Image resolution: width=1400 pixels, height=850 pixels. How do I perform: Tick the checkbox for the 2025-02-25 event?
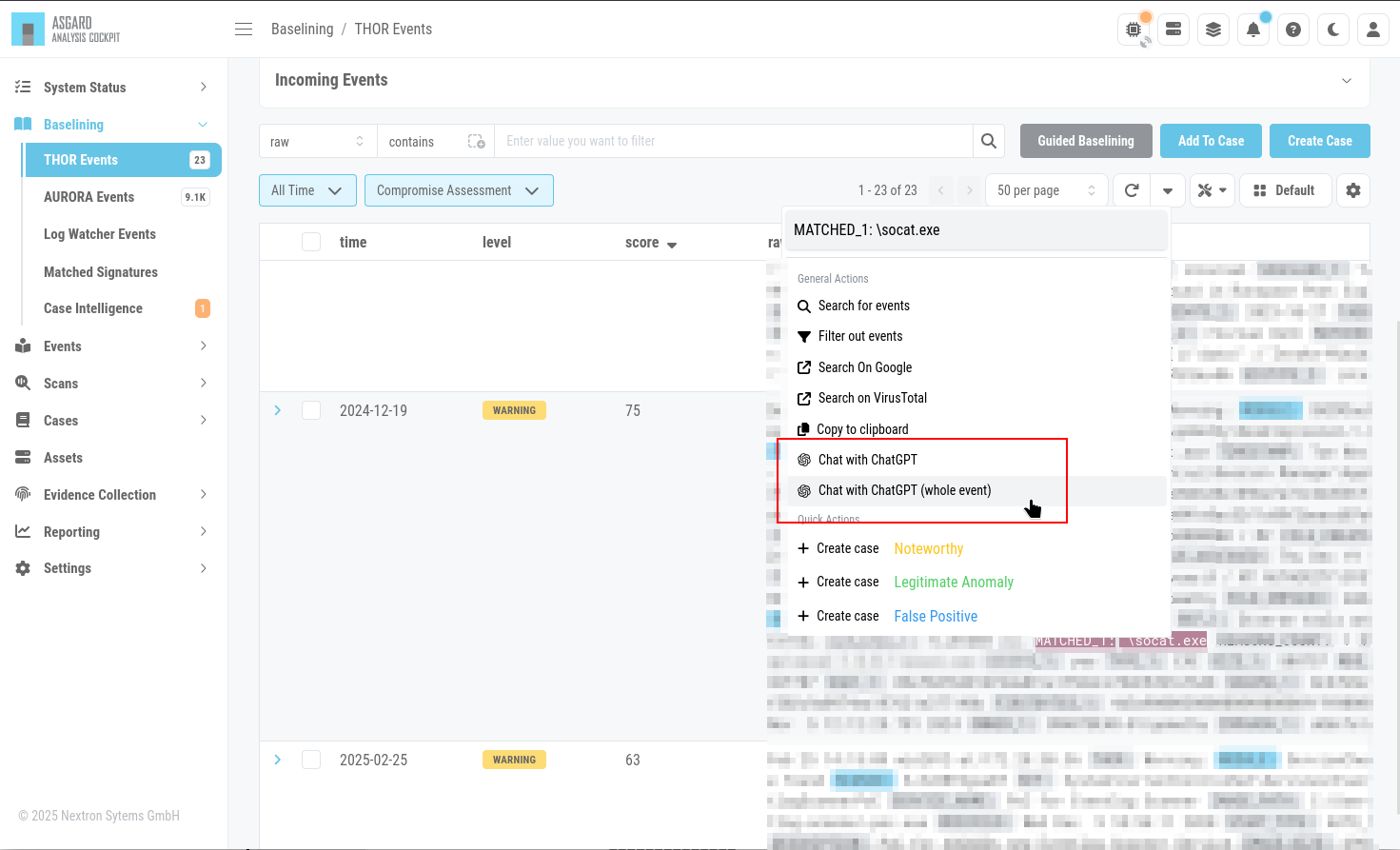[x=311, y=760]
